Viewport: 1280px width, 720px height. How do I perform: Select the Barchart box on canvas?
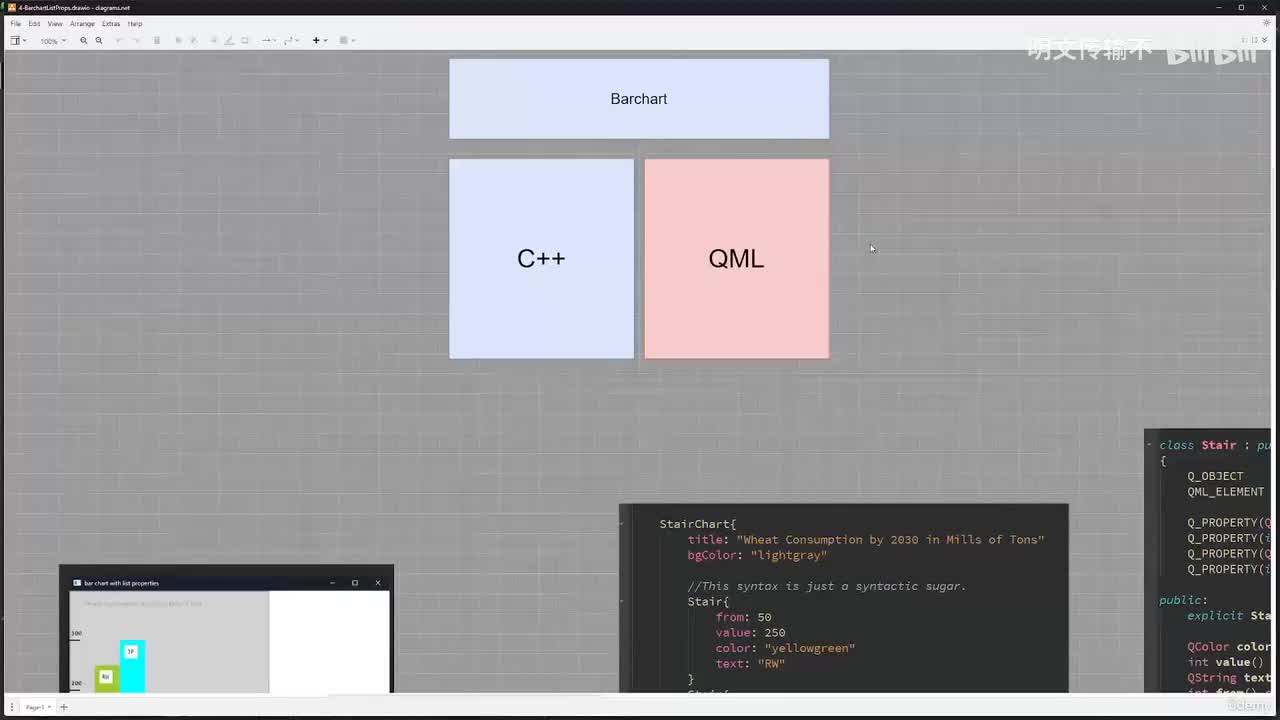point(639,99)
